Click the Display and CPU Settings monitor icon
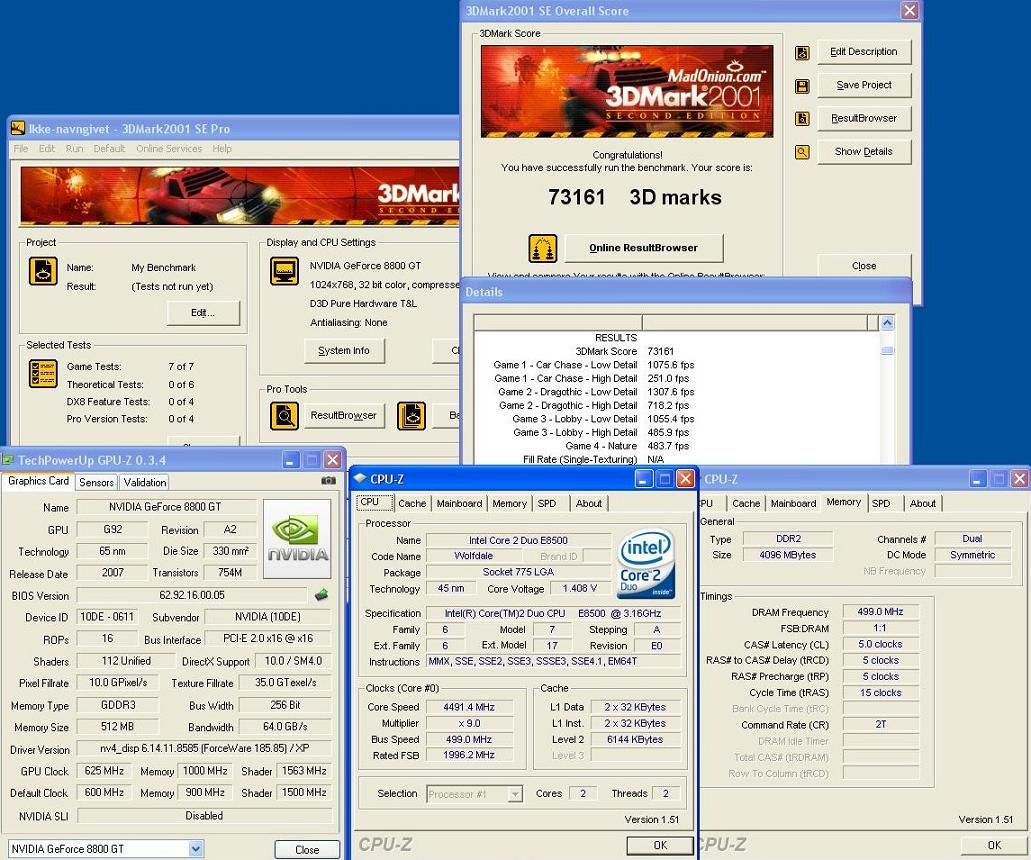The height and width of the screenshot is (860, 1031). 285,271
